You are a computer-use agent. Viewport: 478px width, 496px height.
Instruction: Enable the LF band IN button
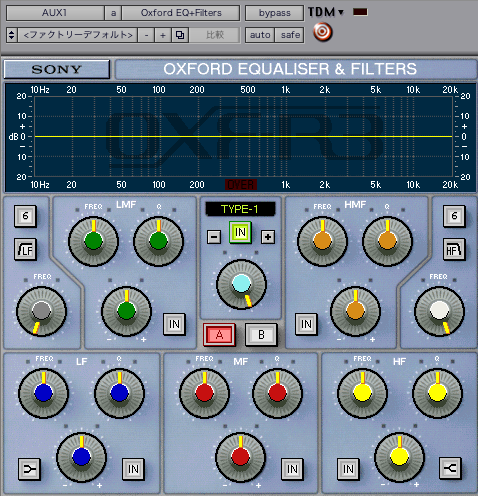tap(133, 469)
